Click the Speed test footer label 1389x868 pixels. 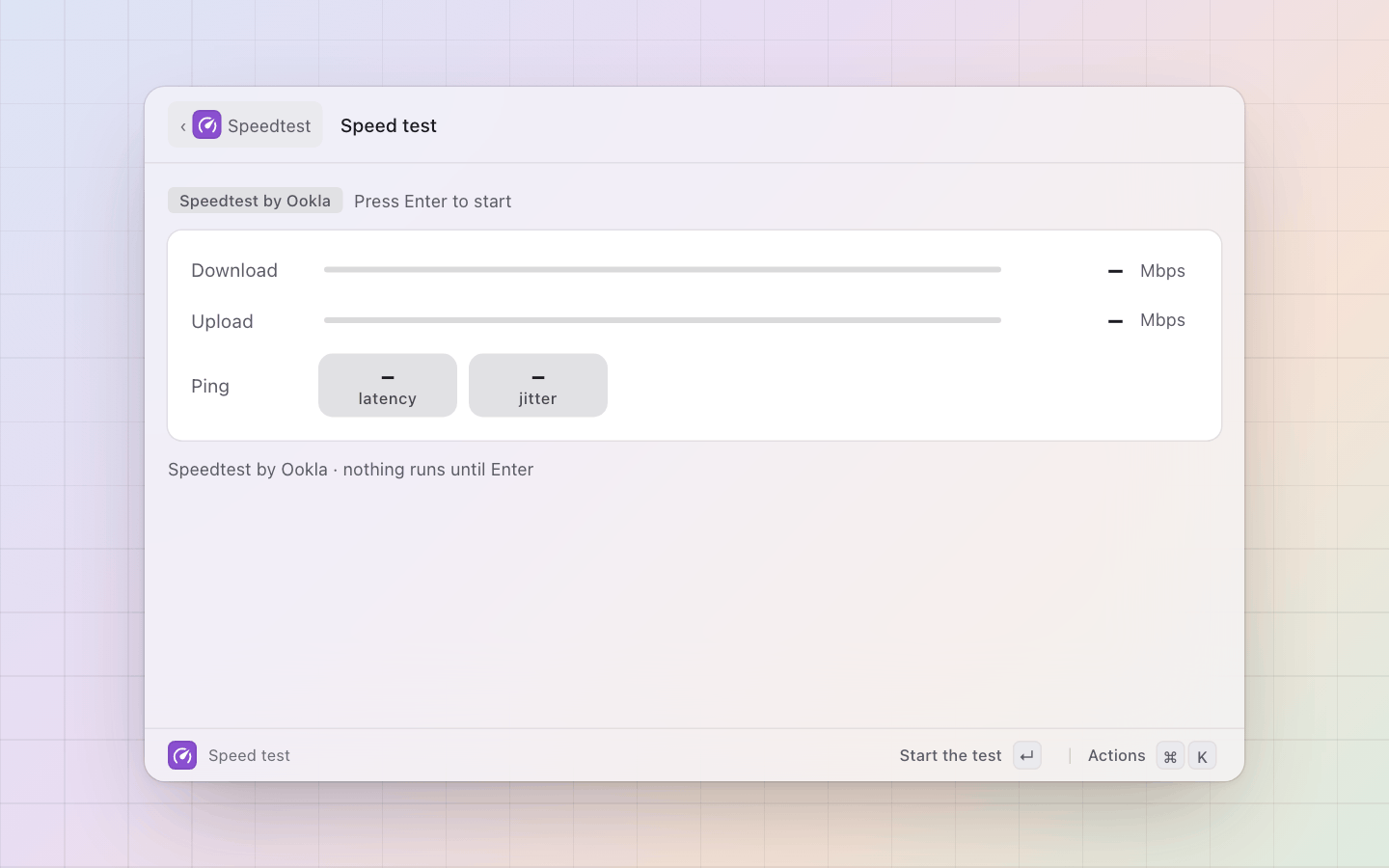point(249,756)
